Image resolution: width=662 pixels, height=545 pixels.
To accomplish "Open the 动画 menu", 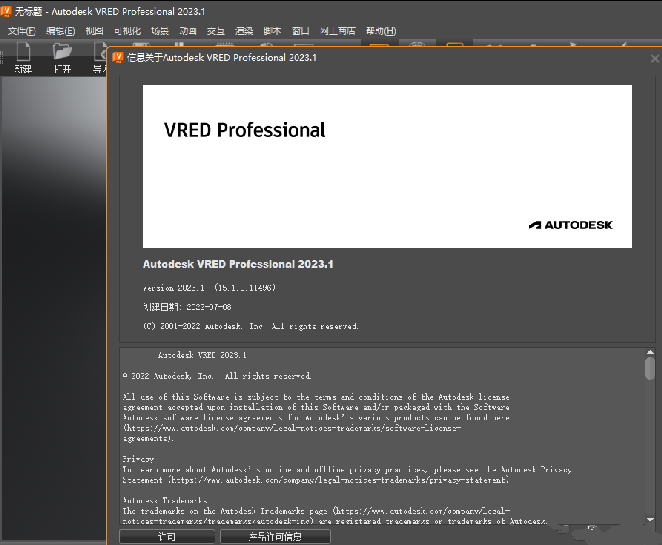I will 188,31.
